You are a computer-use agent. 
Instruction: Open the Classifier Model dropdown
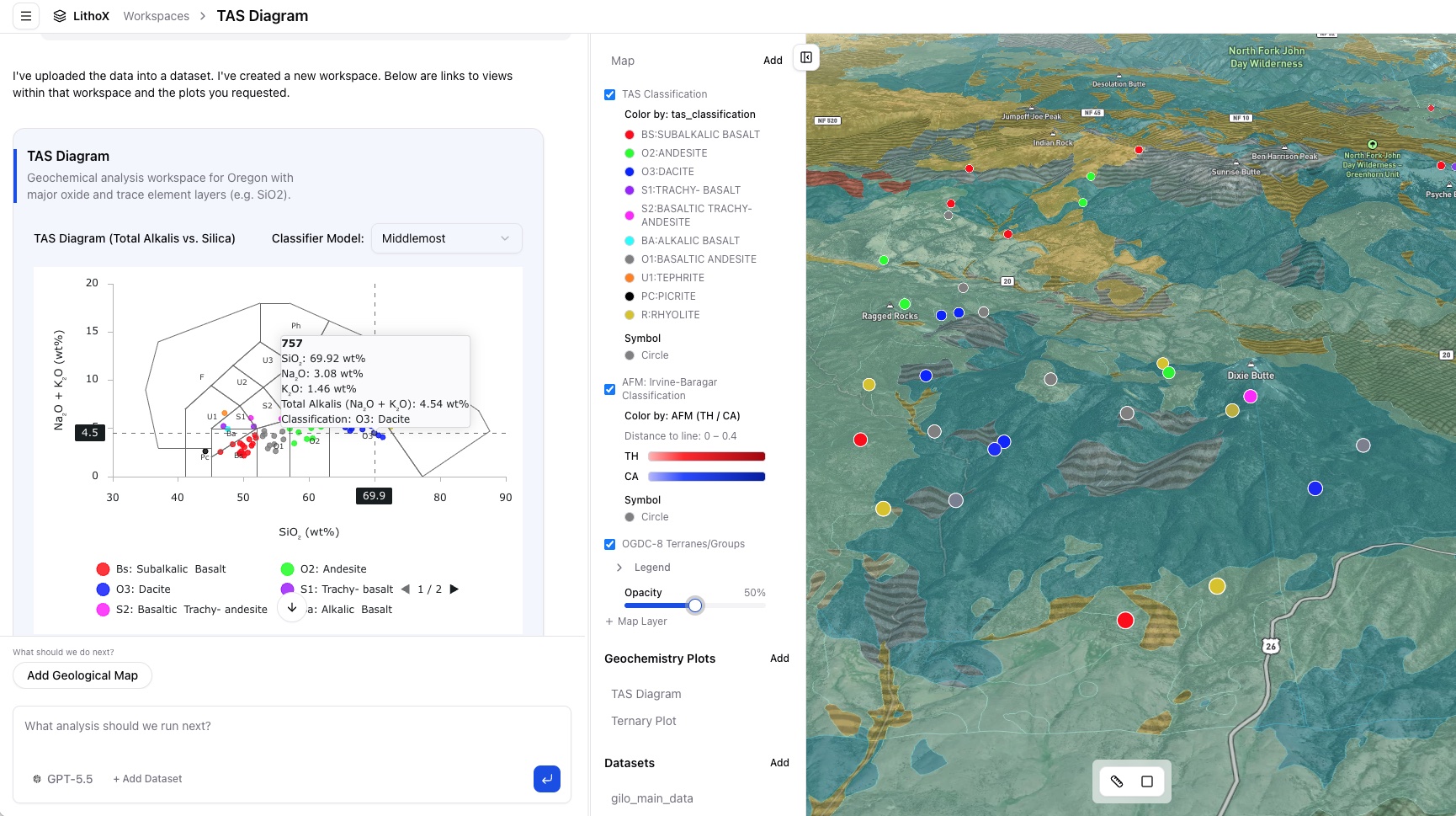(446, 238)
